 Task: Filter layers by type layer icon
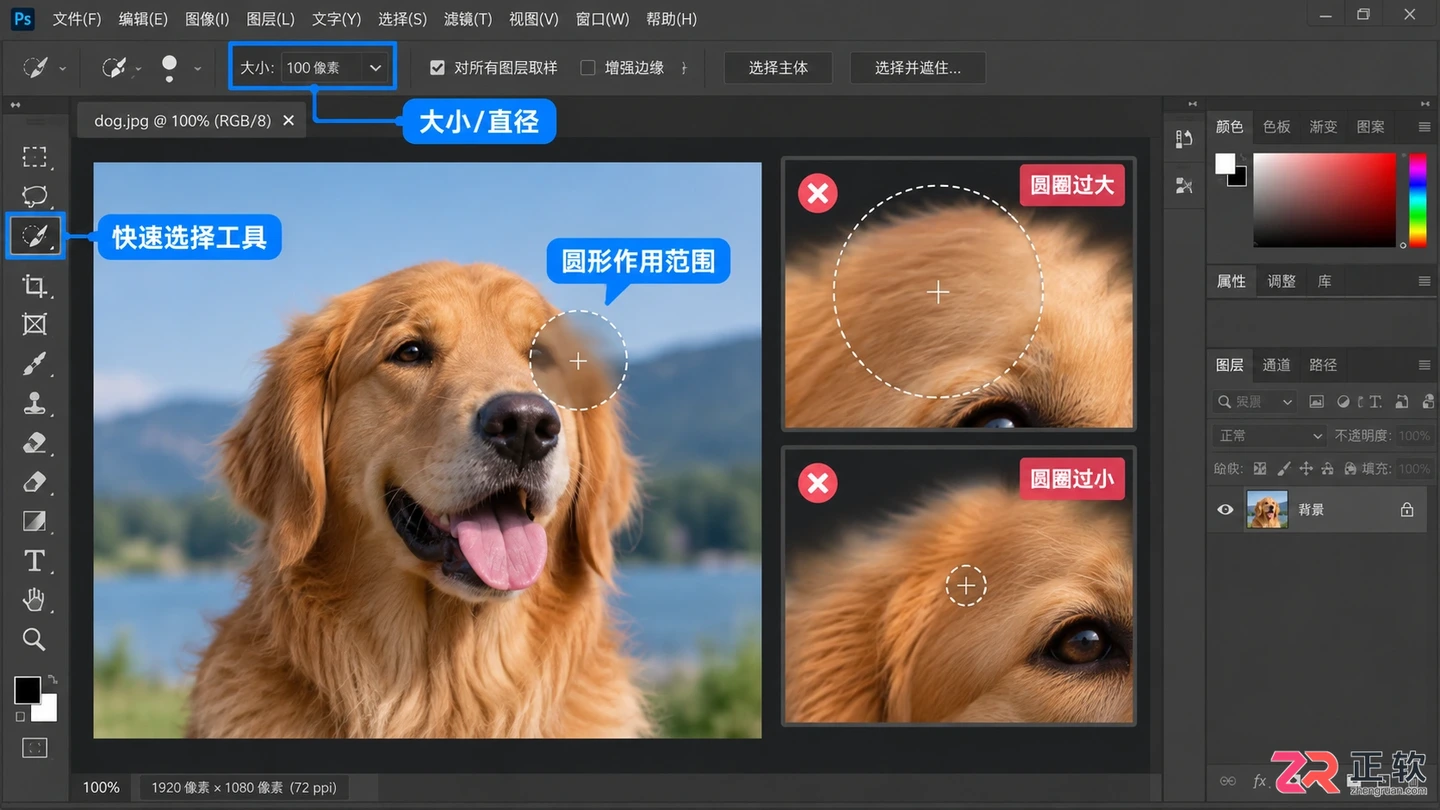pos(1376,402)
